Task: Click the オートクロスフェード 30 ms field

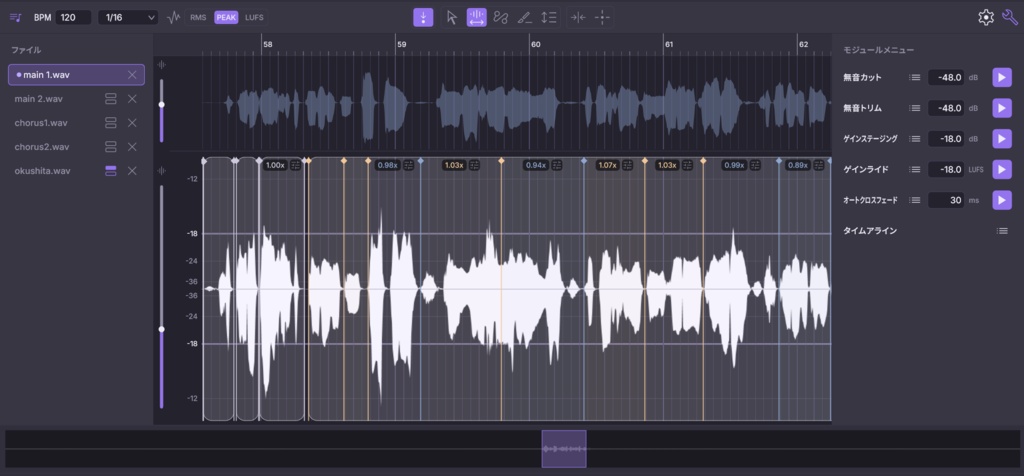Action: (946, 200)
